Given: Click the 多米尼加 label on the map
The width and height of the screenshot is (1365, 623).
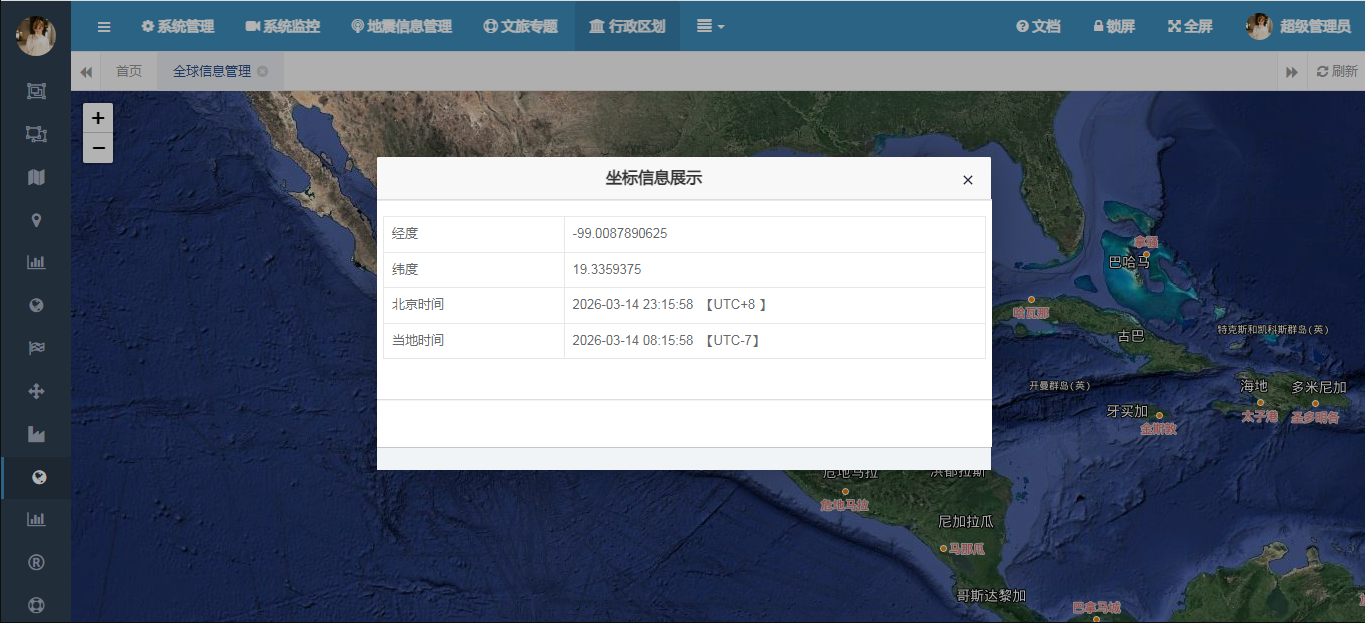Looking at the screenshot, I should click(1319, 387).
